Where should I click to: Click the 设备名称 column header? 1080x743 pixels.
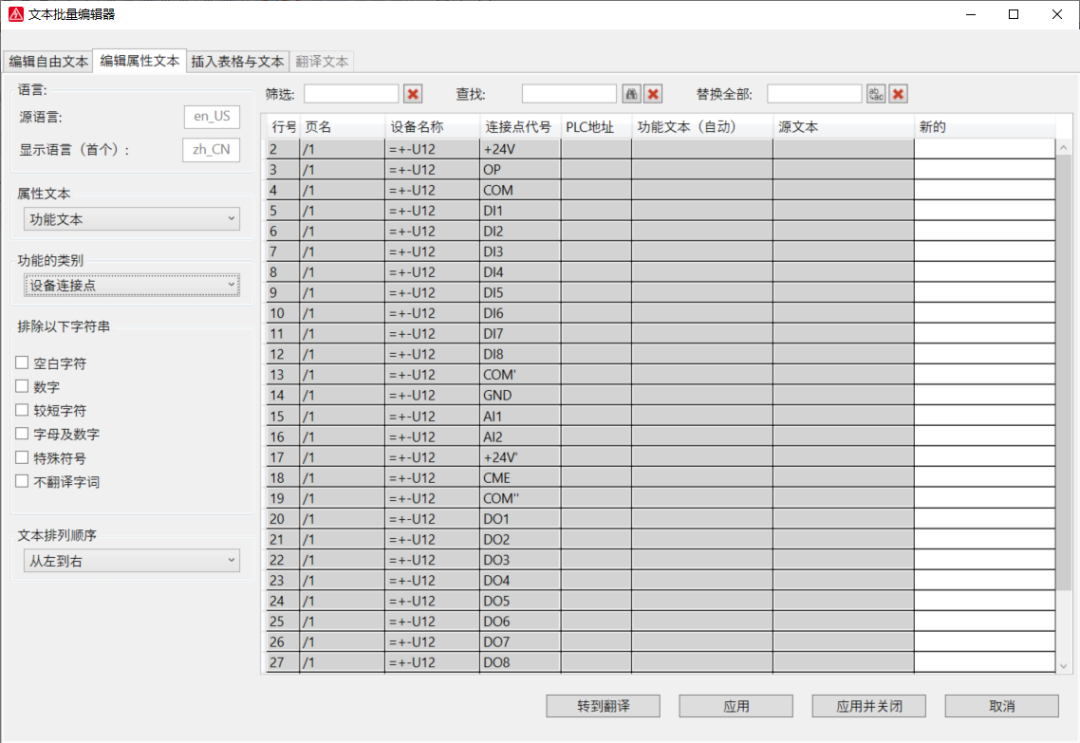point(432,127)
